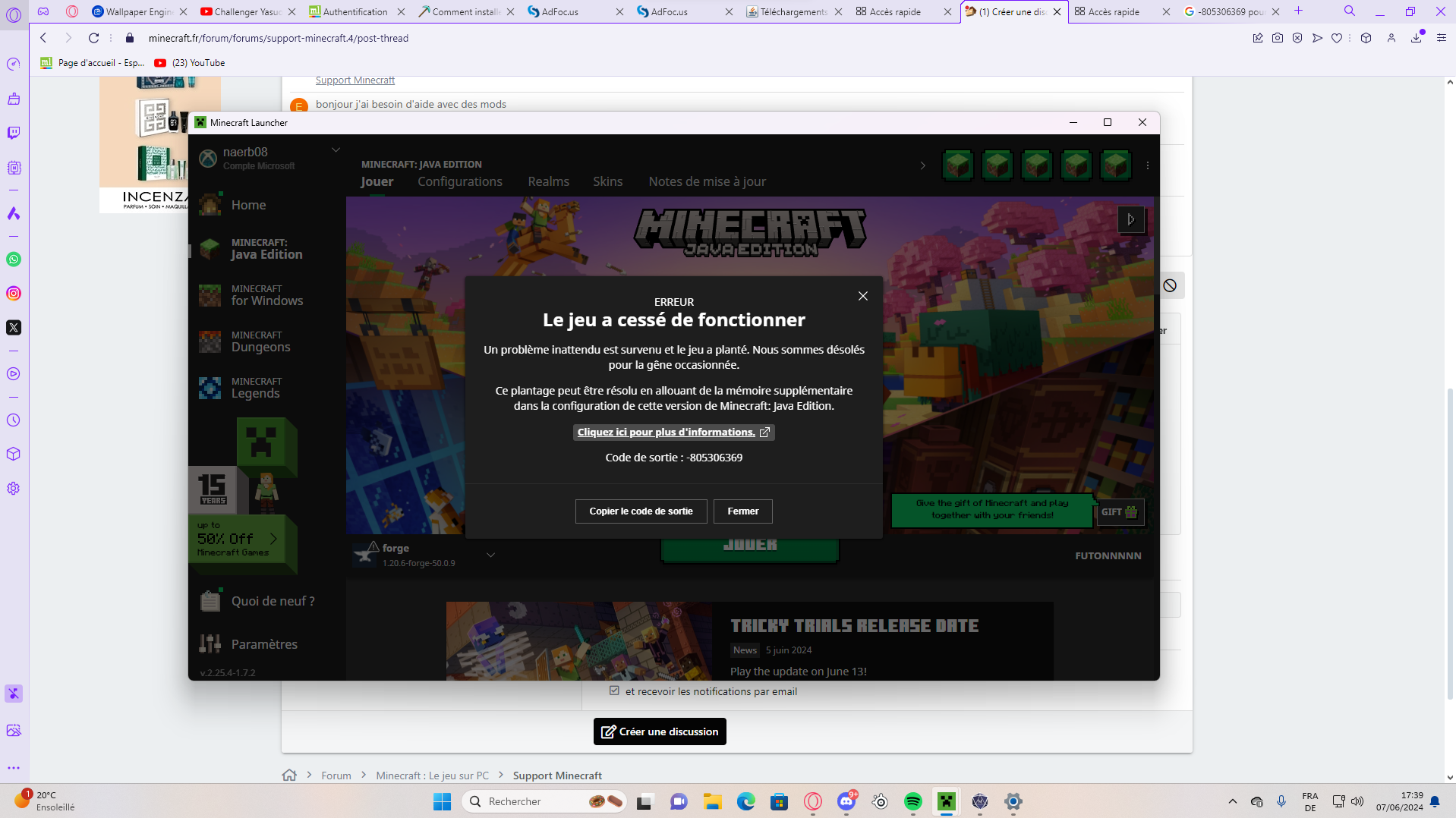Click the chevron beside the grass block icons
Viewport: 1456px width, 818px height.
tap(922, 165)
